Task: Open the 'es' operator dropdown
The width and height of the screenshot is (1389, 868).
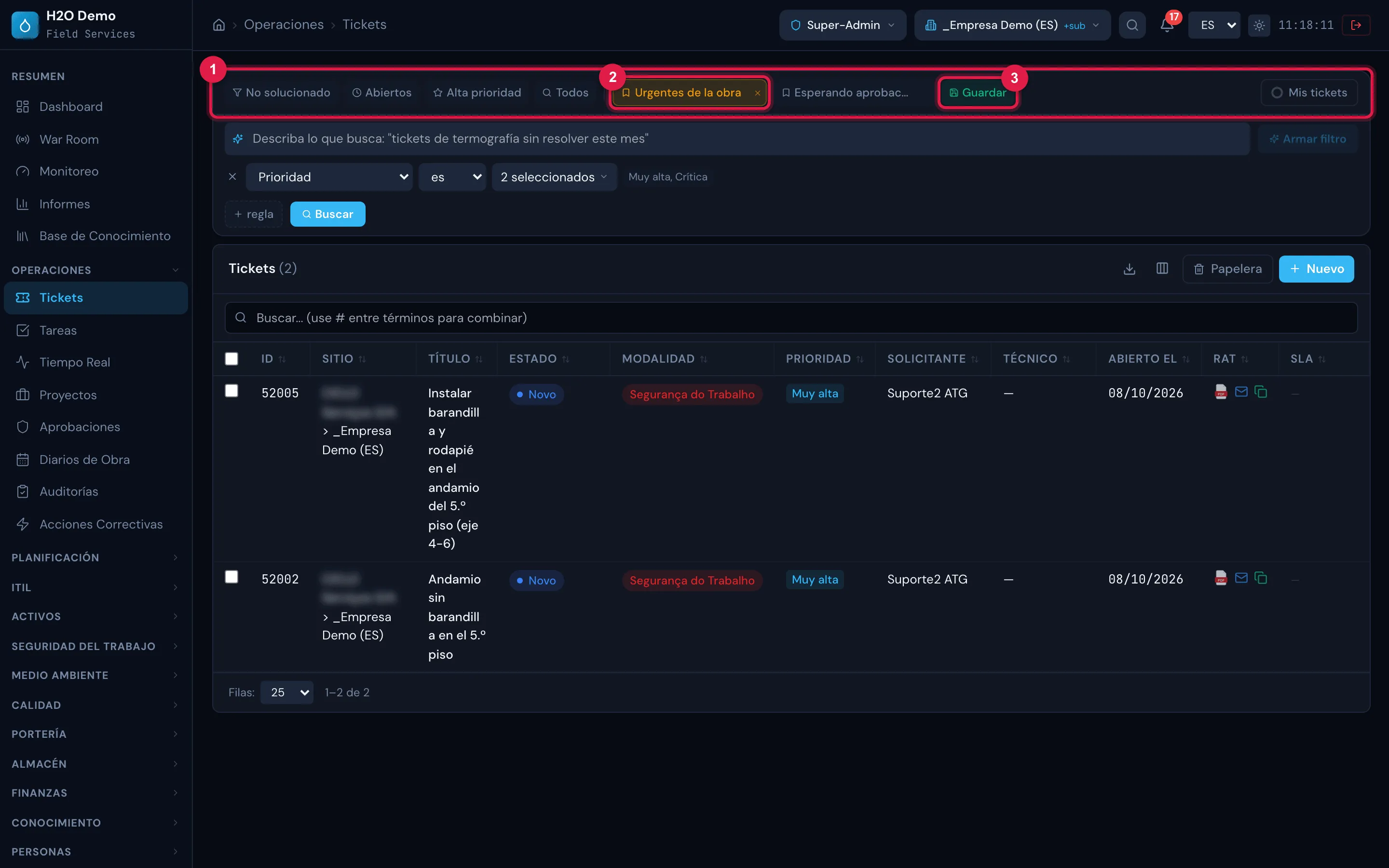Action: click(x=452, y=177)
